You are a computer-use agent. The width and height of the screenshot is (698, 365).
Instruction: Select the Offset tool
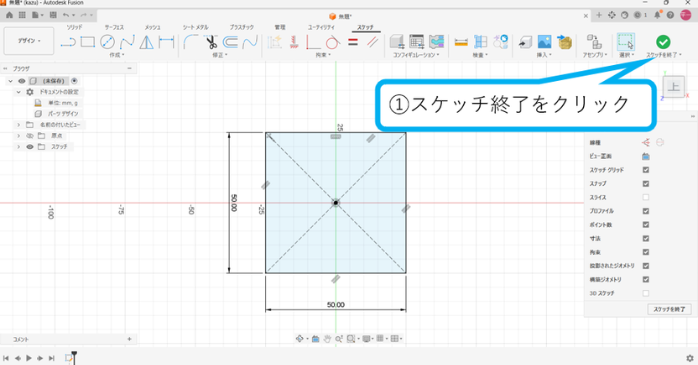click(x=230, y=42)
